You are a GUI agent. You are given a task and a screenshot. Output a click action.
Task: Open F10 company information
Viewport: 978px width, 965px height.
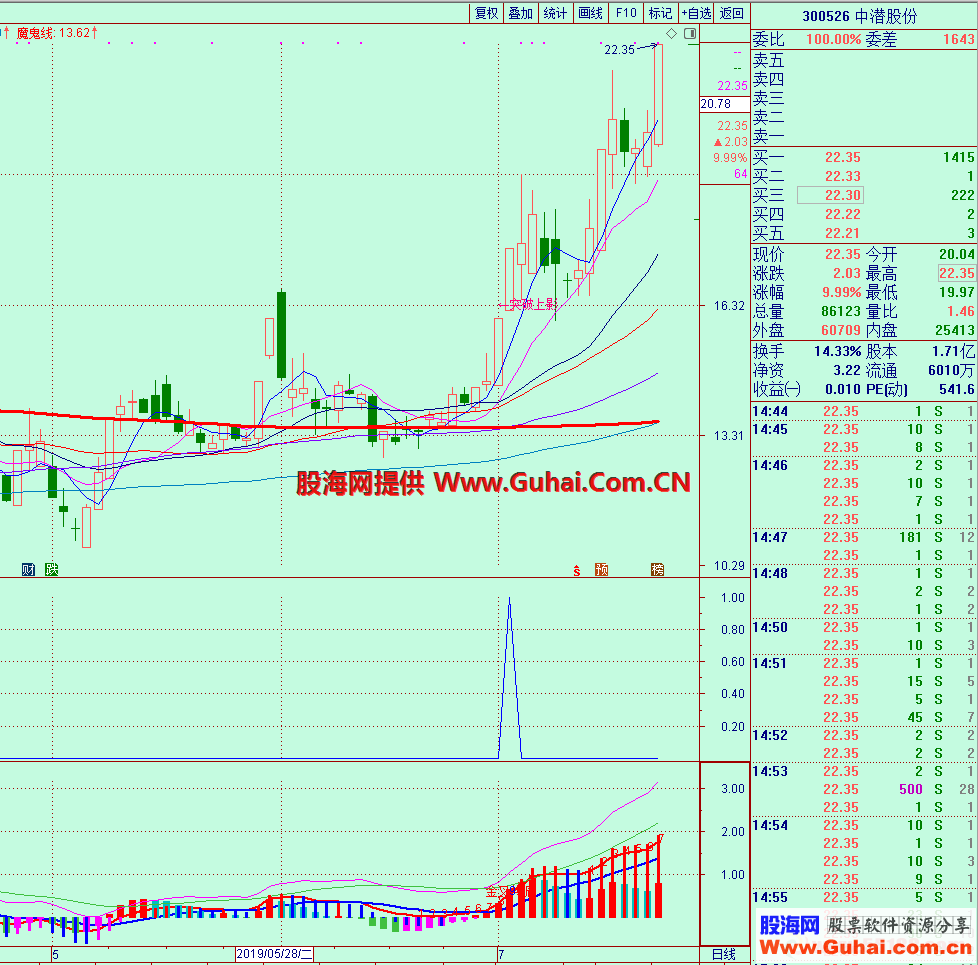(x=626, y=13)
